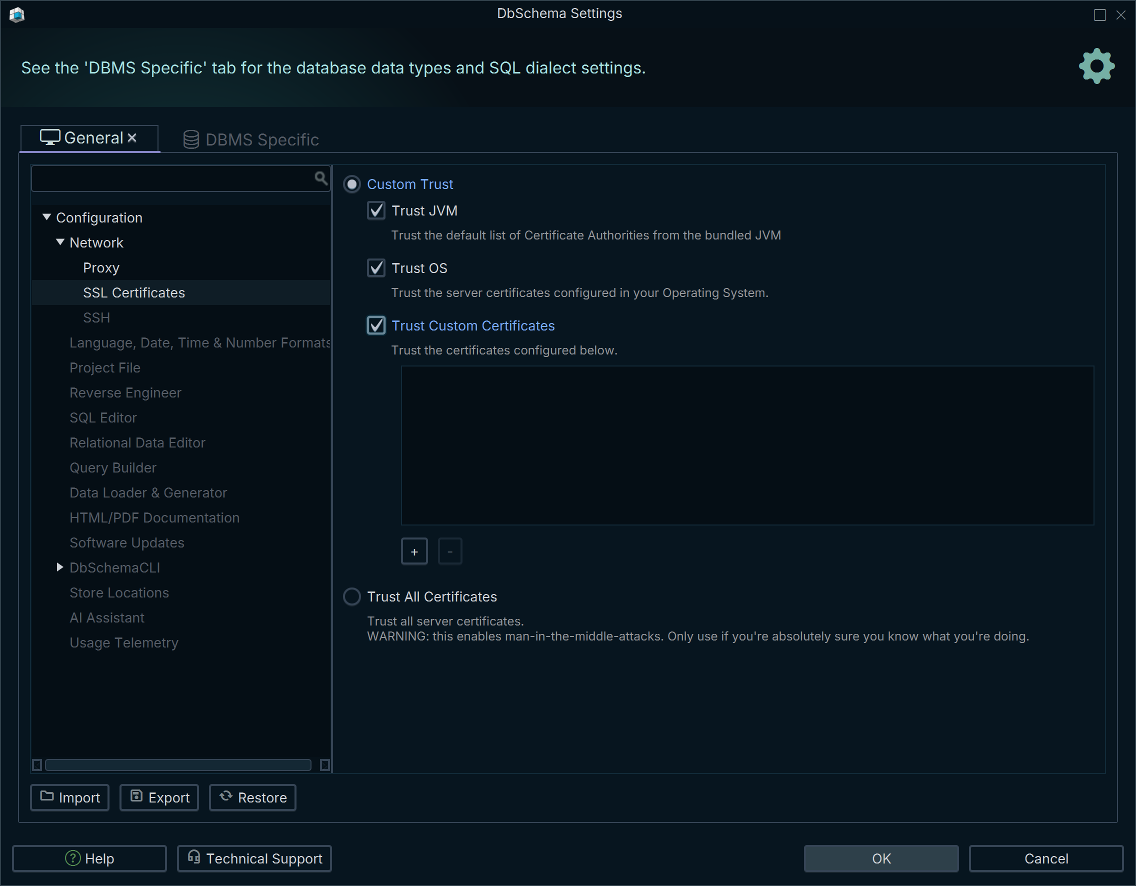Click the save icon on Export button
The image size is (1136, 886).
tap(136, 796)
